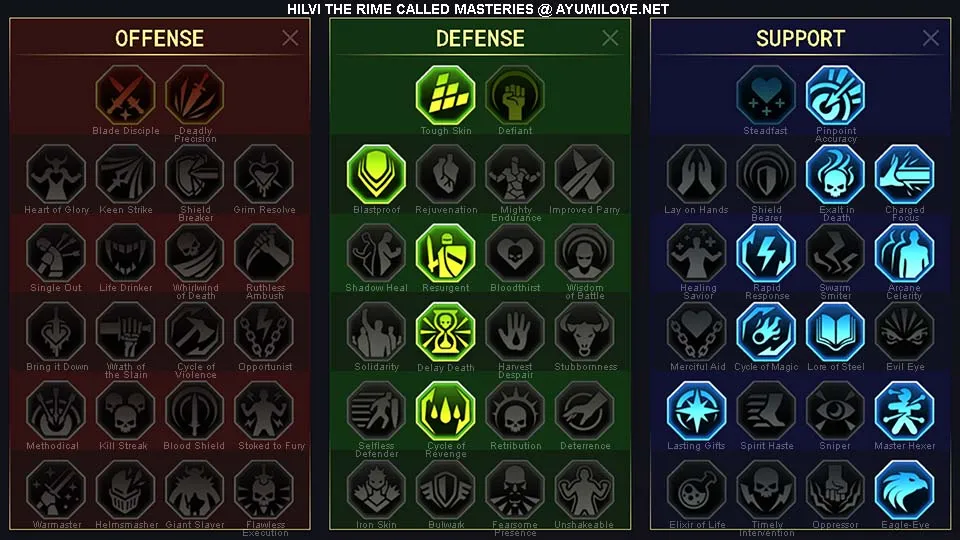Enable the Steadfast mastery

click(766, 95)
